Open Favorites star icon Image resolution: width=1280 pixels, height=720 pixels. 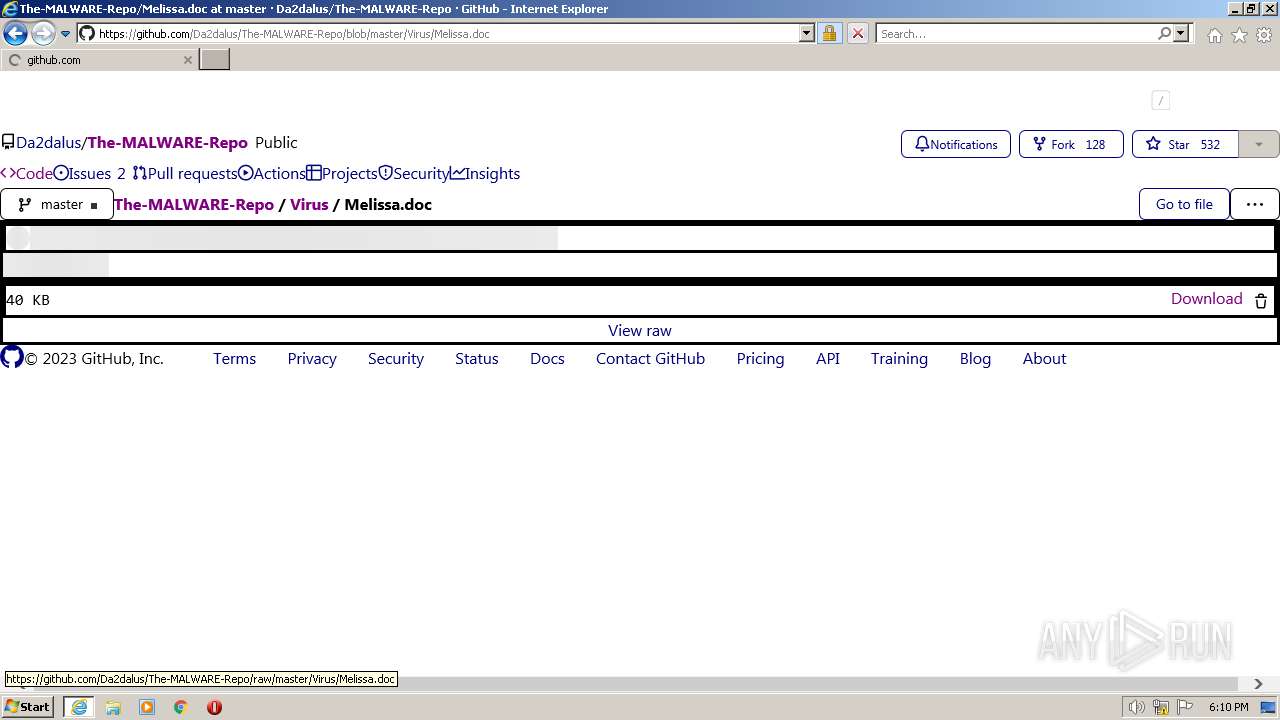[1239, 35]
